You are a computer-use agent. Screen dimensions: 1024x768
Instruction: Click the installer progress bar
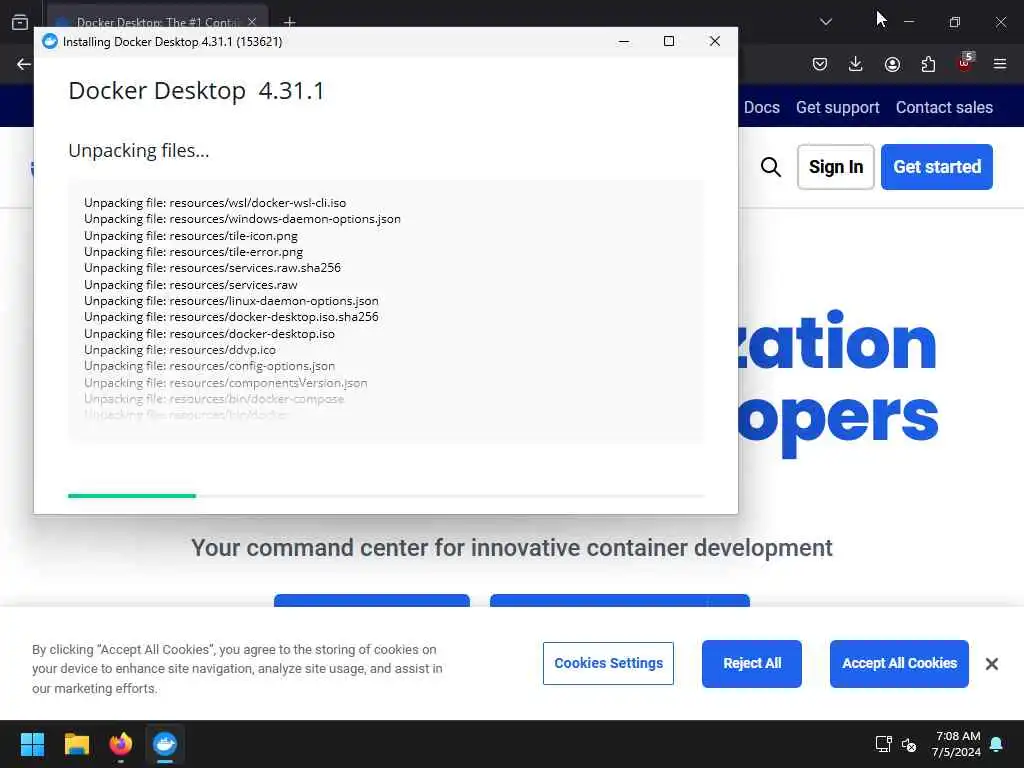pyautogui.click(x=386, y=496)
